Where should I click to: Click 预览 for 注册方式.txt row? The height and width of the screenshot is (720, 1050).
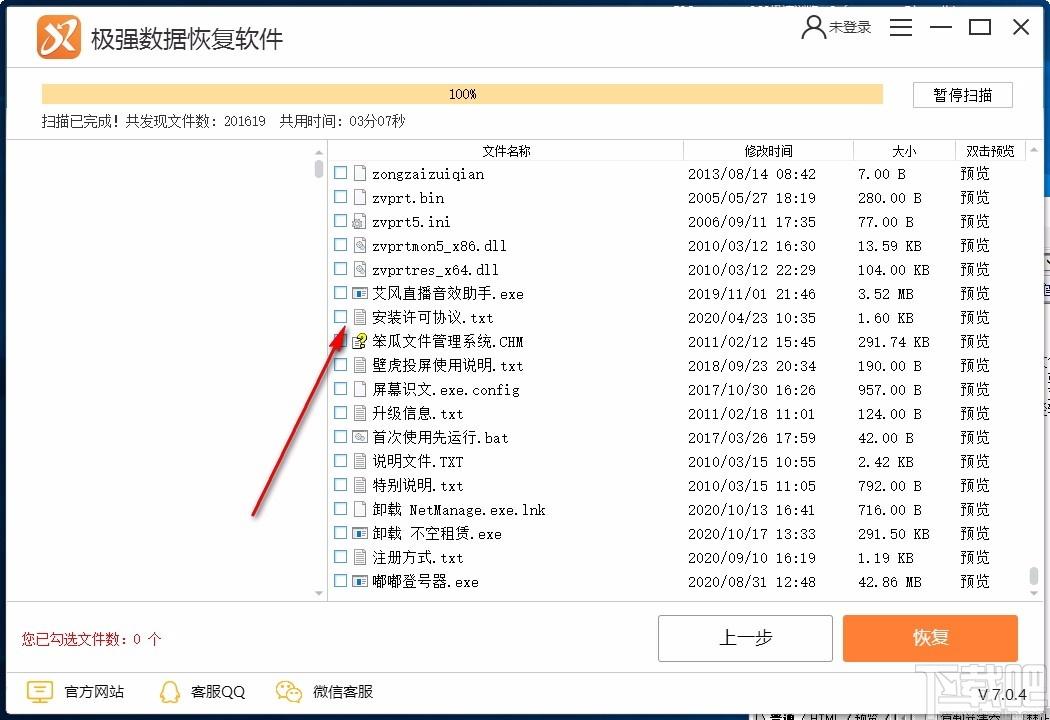pos(974,557)
